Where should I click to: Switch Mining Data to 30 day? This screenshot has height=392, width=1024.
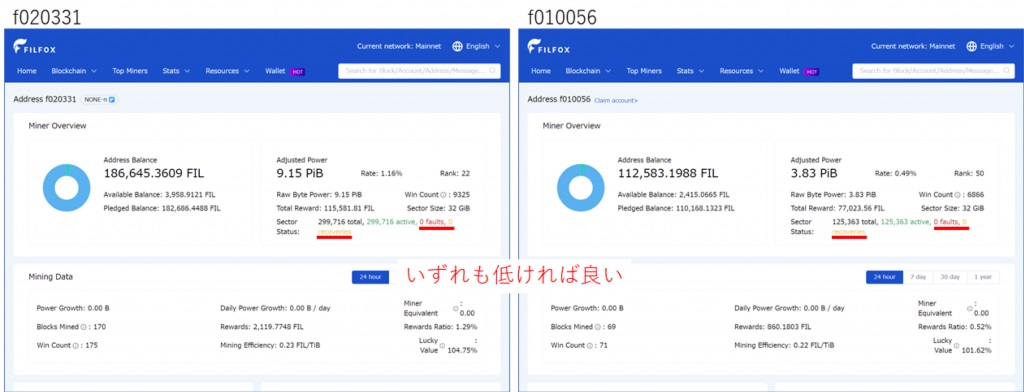point(950,277)
